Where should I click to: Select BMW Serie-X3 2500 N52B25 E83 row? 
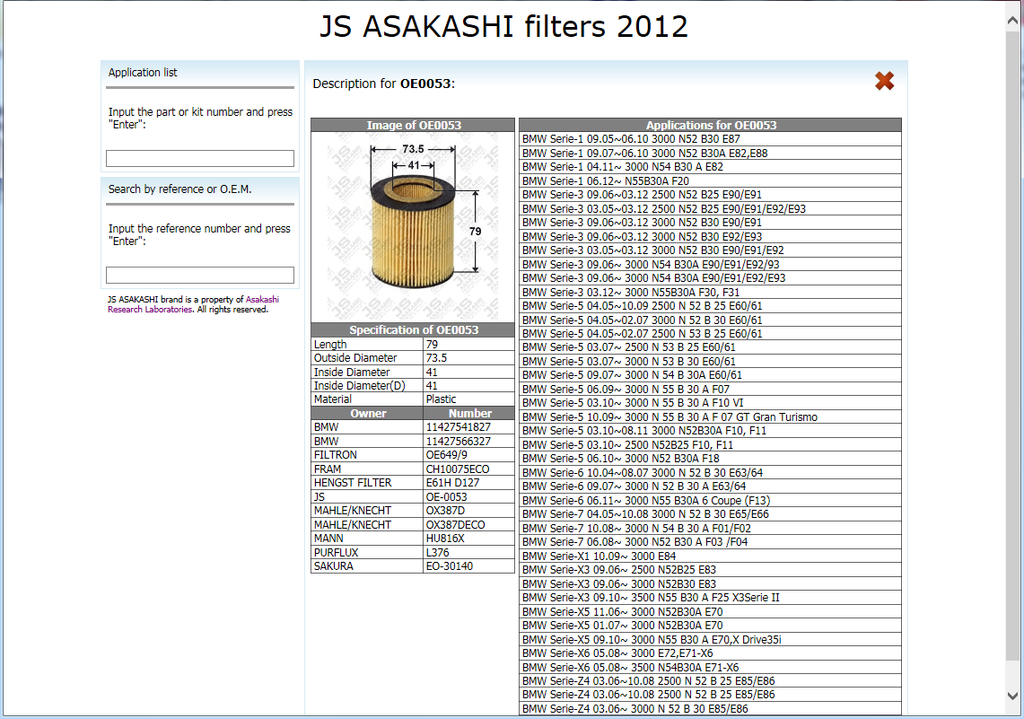[711, 569]
